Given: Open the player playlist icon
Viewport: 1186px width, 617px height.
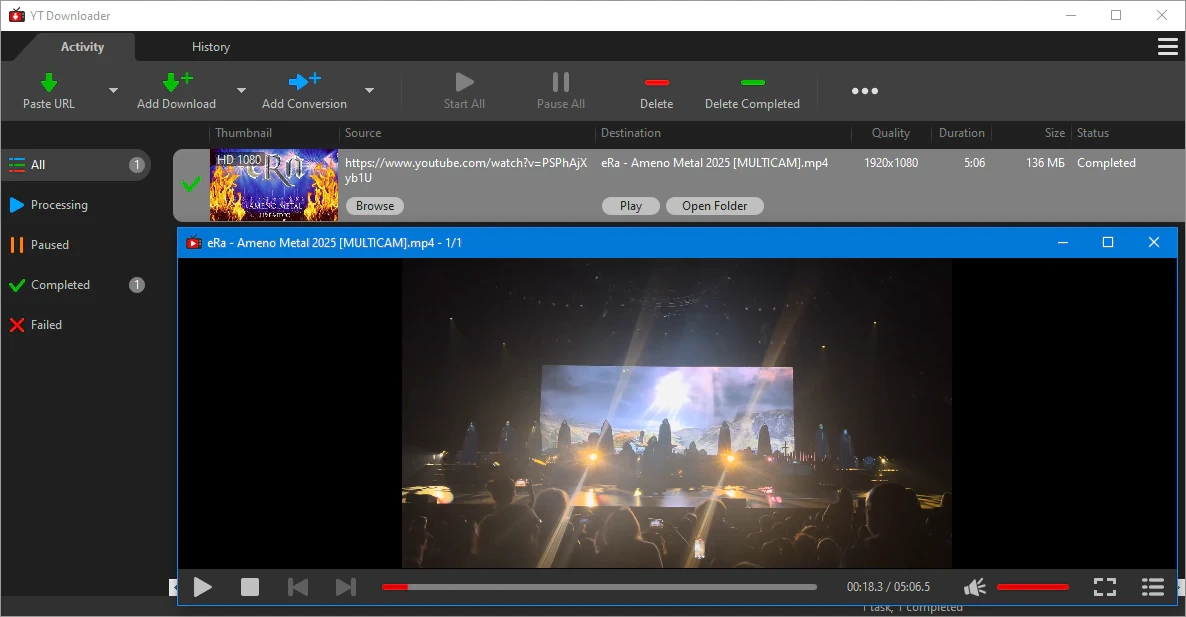Looking at the screenshot, I should tap(1153, 587).
